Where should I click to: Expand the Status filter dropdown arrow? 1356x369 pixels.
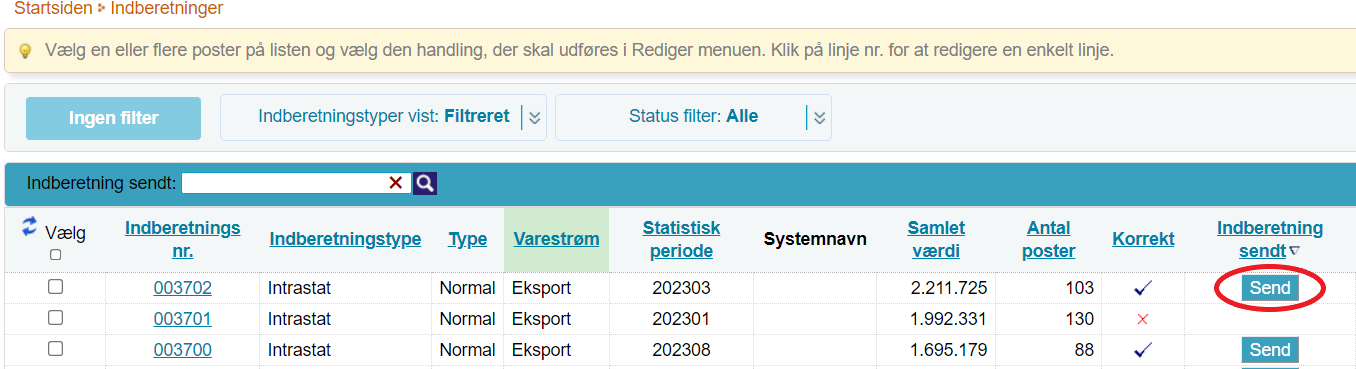pyautogui.click(x=820, y=118)
